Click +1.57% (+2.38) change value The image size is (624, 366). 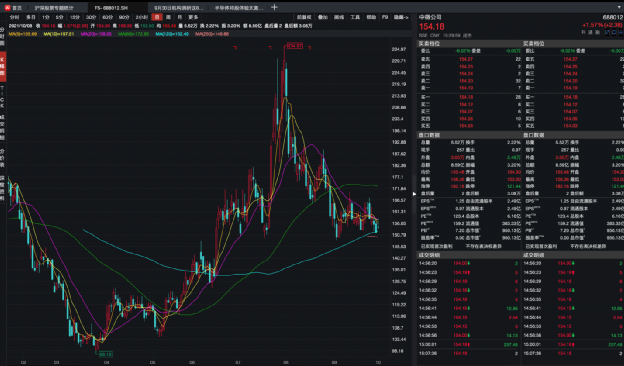(603, 25)
